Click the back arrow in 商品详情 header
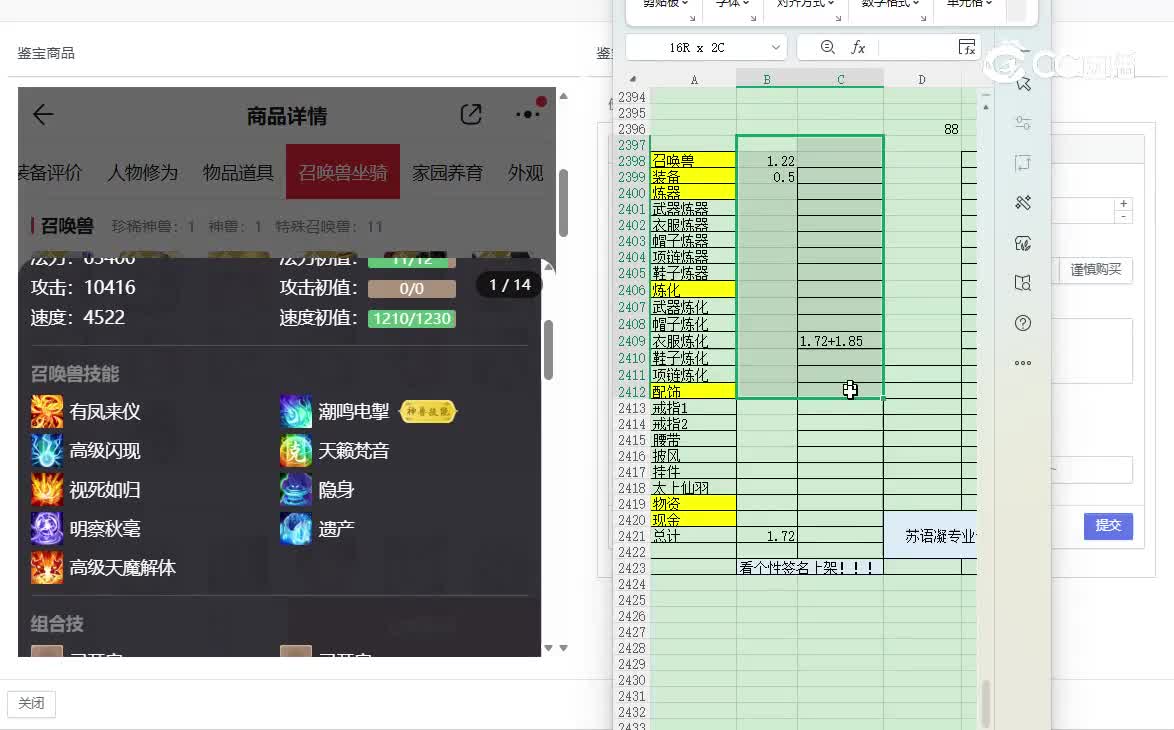This screenshot has width=1174, height=730. (x=43, y=115)
